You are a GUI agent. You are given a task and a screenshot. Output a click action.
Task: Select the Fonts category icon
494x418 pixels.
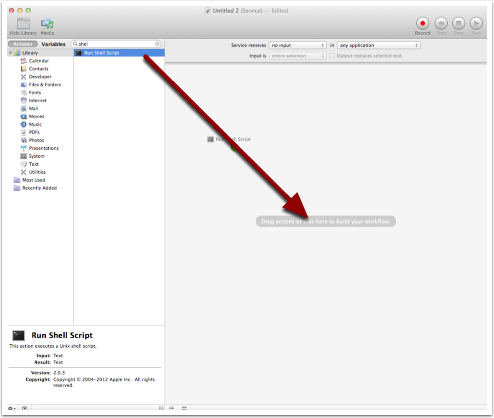[x=23, y=93]
